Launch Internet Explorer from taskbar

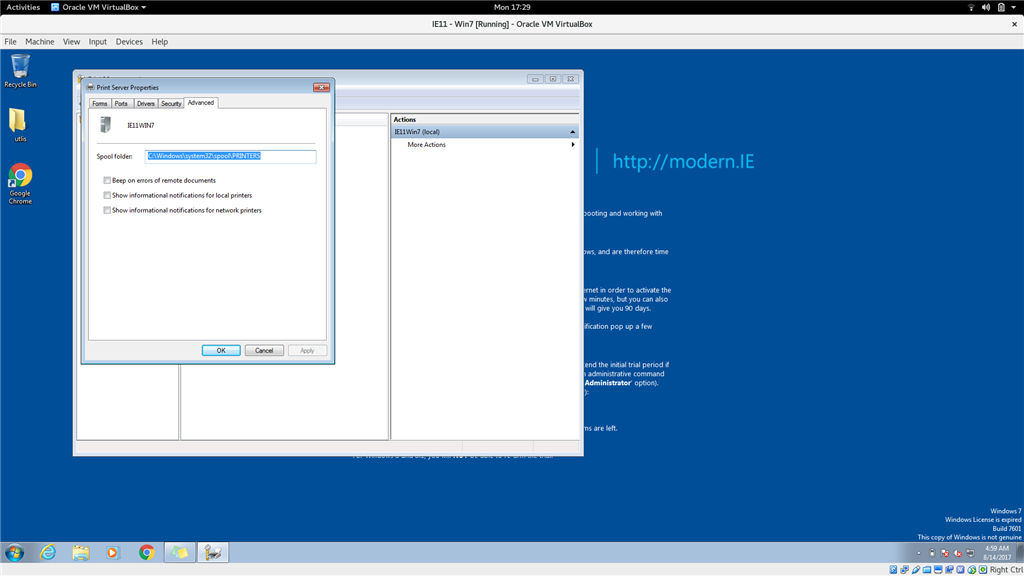[x=48, y=552]
